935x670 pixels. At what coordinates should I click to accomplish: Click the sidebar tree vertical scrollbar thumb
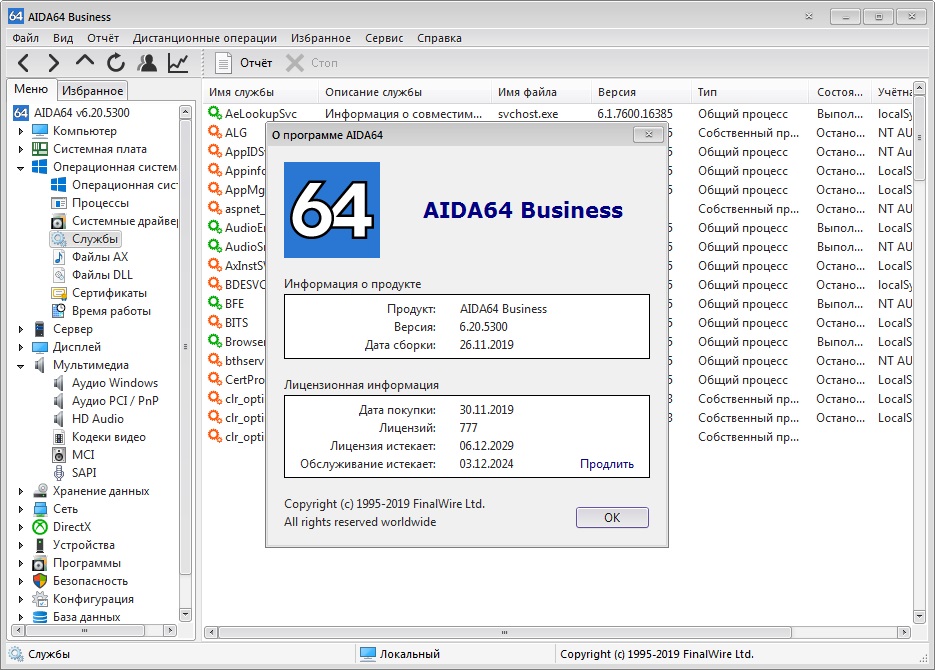[x=185, y=346]
